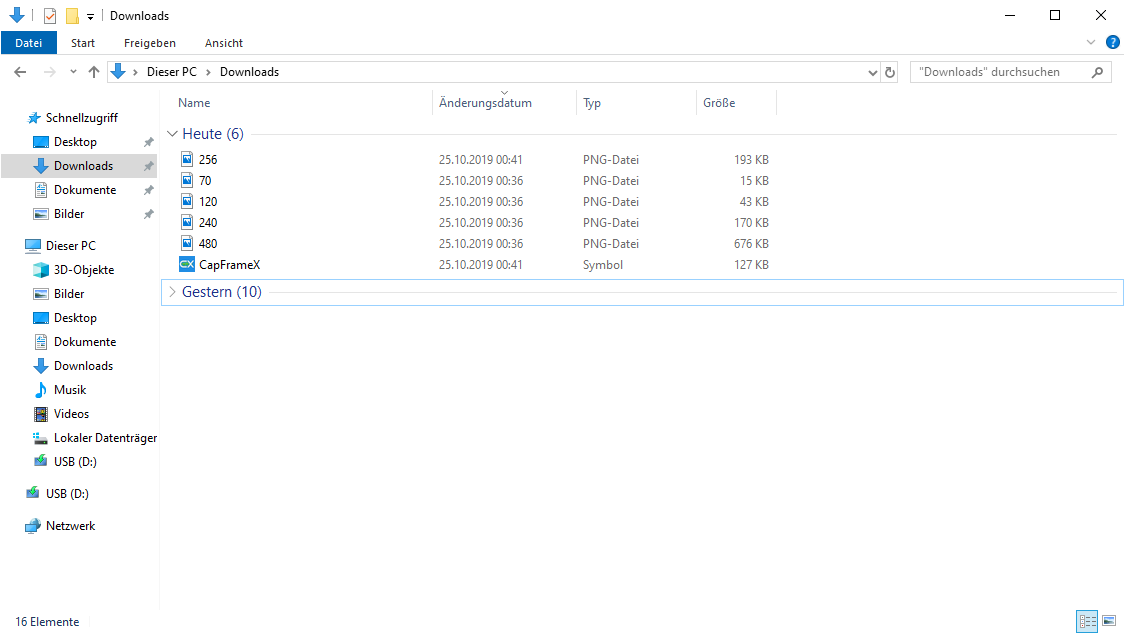Click New folder icon in title bar
Image resolution: width=1125 pixels, height=634 pixels.
click(x=72, y=15)
